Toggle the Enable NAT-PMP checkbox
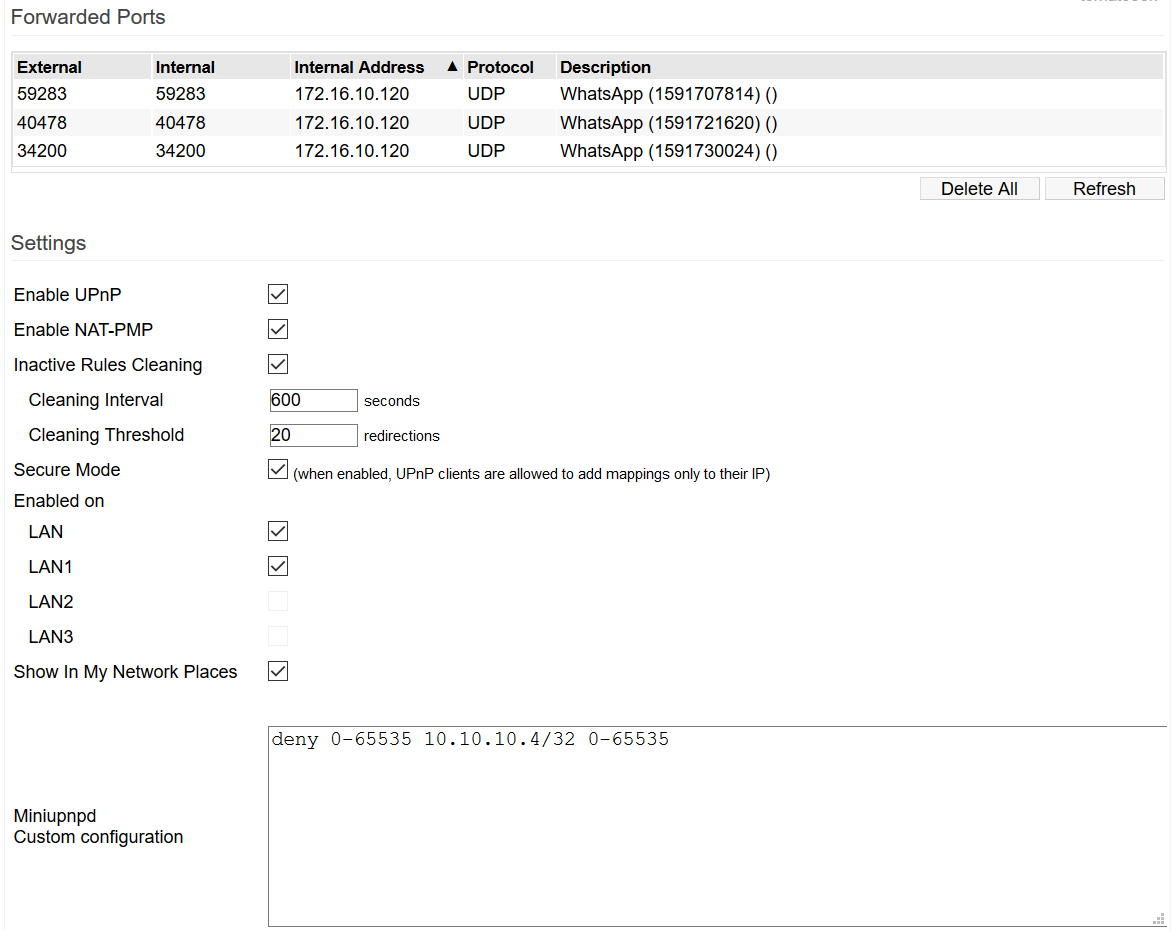Image resolution: width=1171 pixels, height=931 pixels. 278,329
